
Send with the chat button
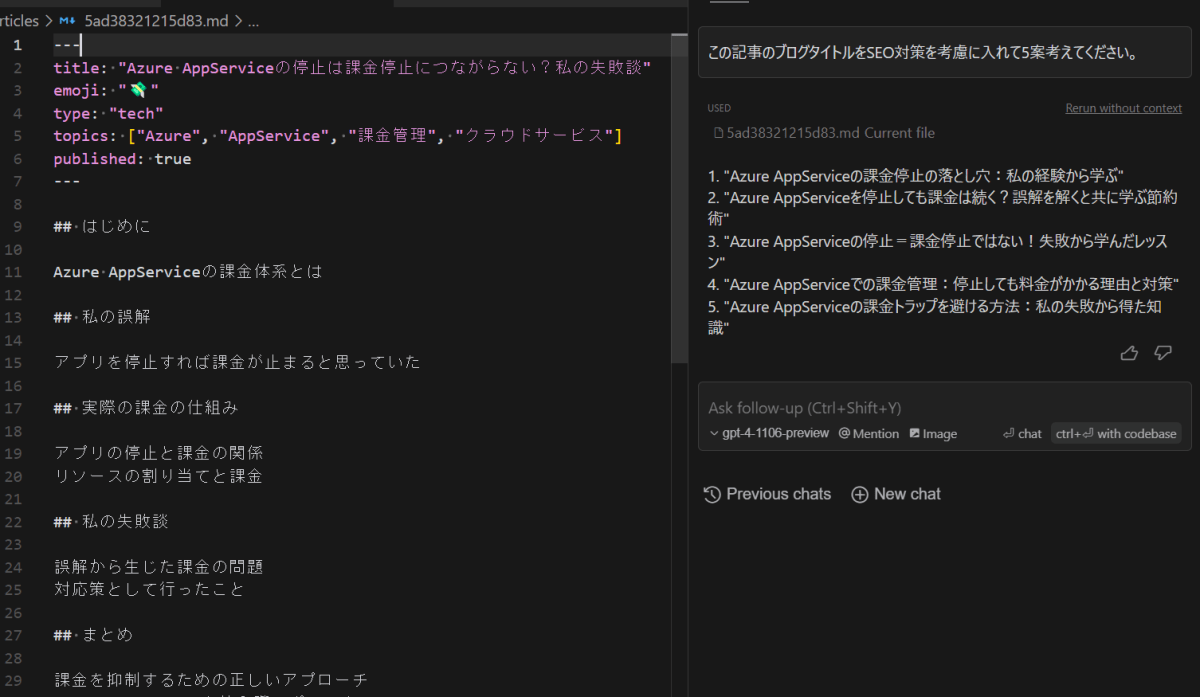tap(1022, 433)
